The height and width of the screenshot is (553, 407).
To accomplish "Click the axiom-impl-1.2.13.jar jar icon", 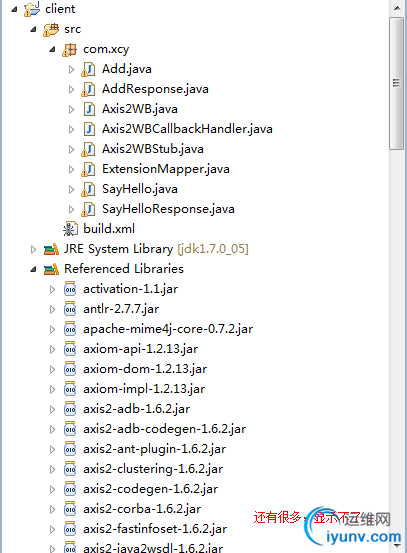I will [x=70, y=389].
